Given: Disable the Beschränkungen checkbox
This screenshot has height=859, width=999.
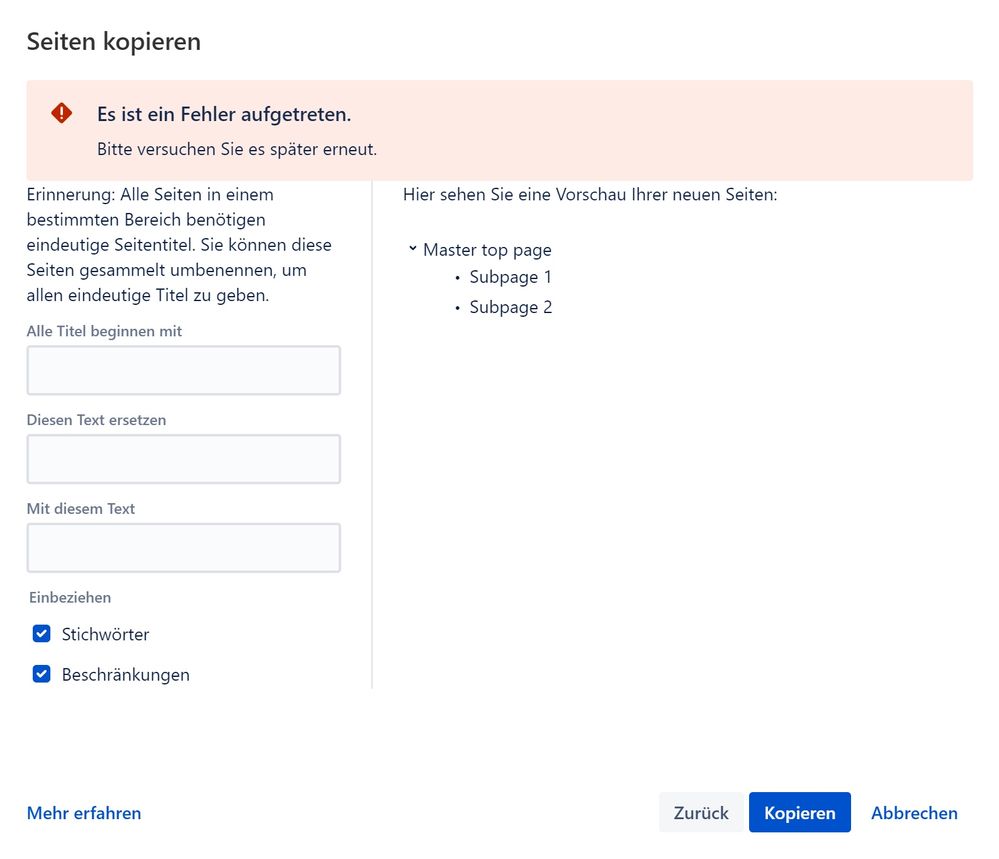Looking at the screenshot, I should tap(41, 673).
